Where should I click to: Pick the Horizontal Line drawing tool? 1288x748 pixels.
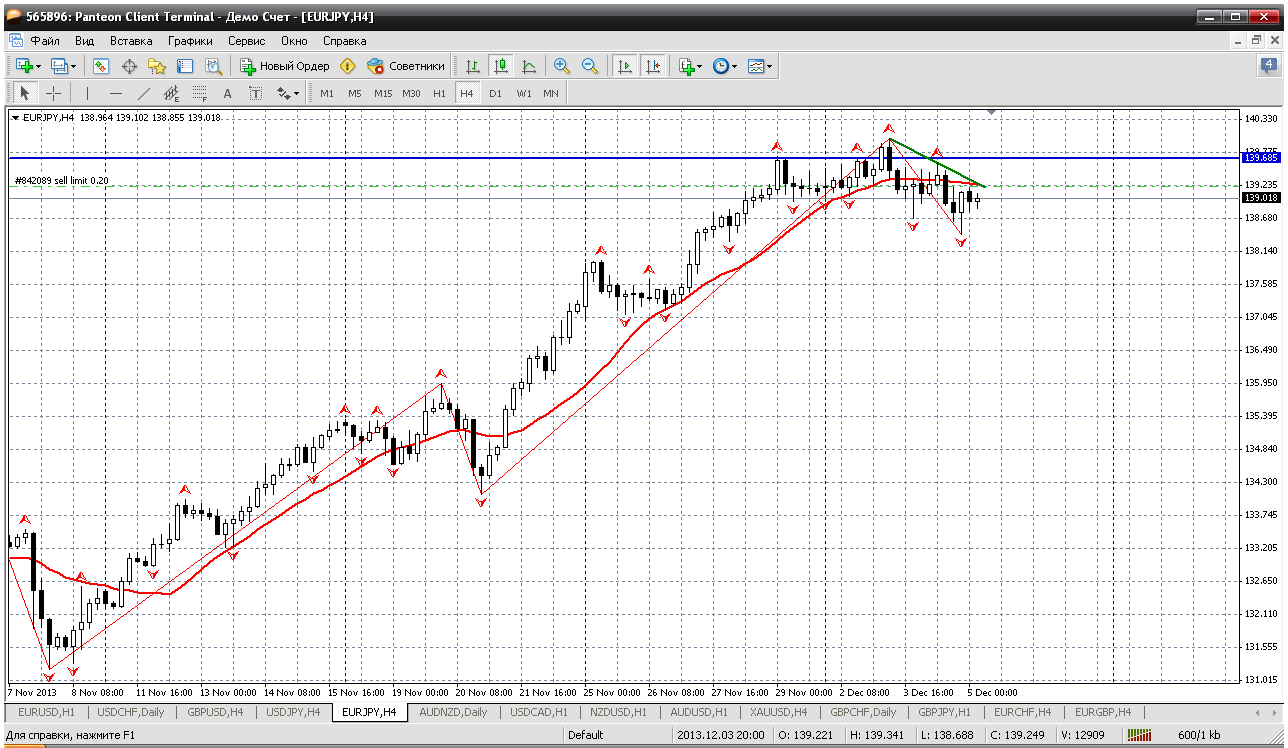(116, 93)
